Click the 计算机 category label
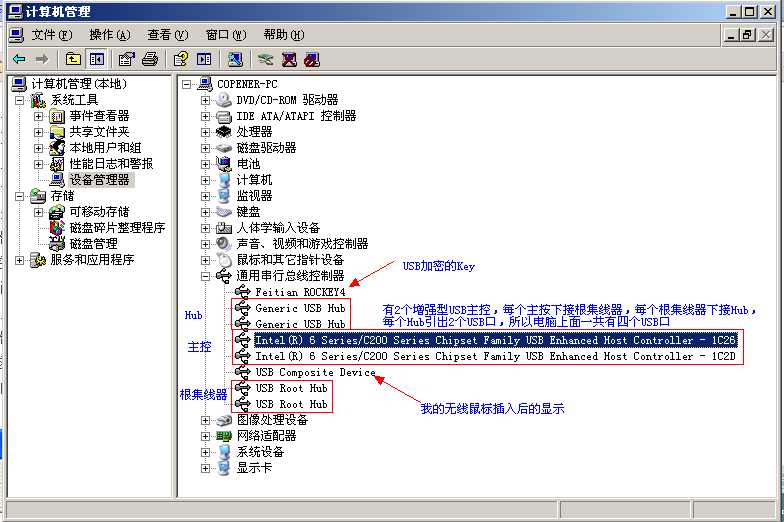The height and width of the screenshot is (522, 784). (254, 180)
